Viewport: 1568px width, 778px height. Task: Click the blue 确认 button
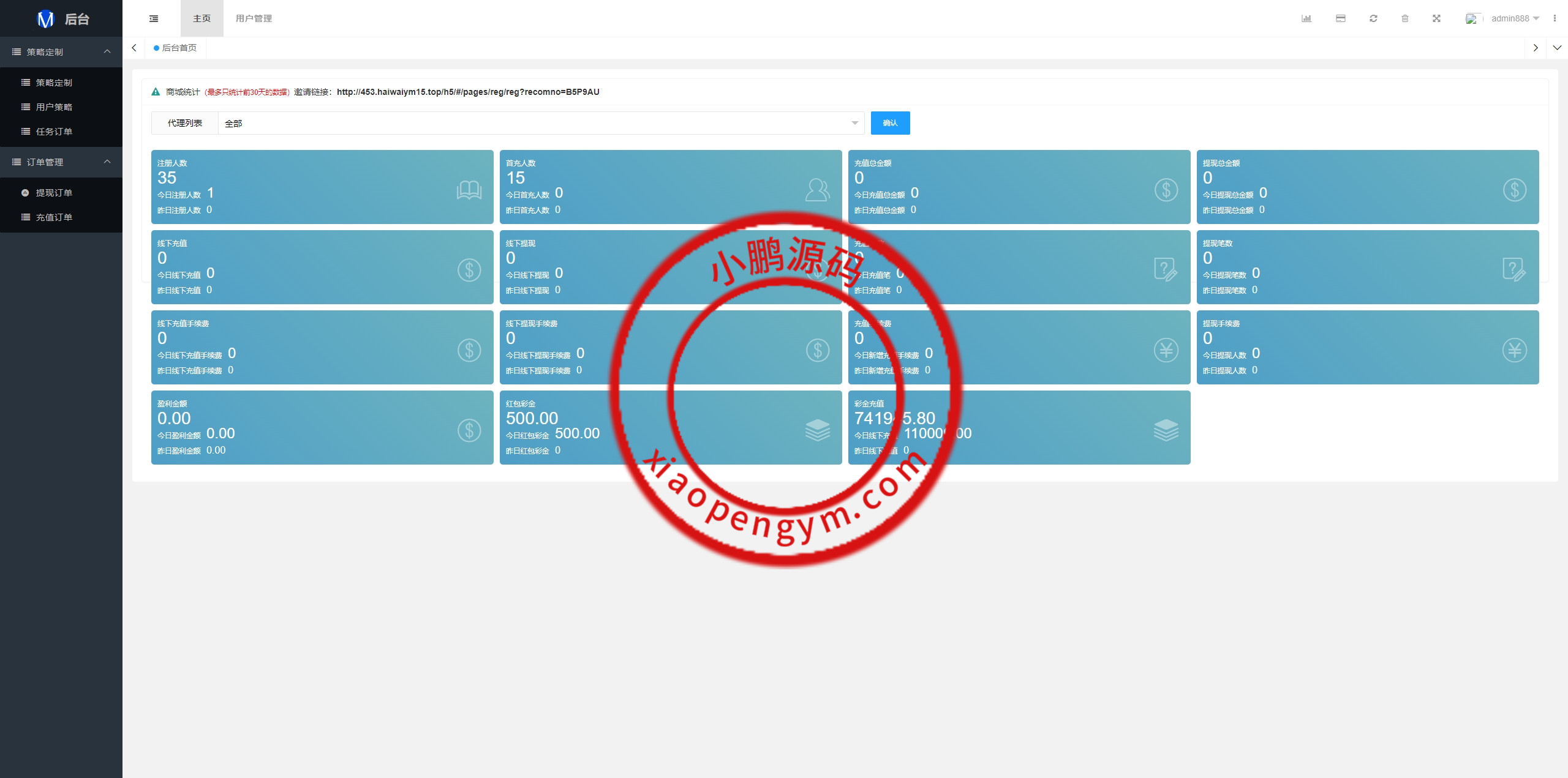[890, 123]
